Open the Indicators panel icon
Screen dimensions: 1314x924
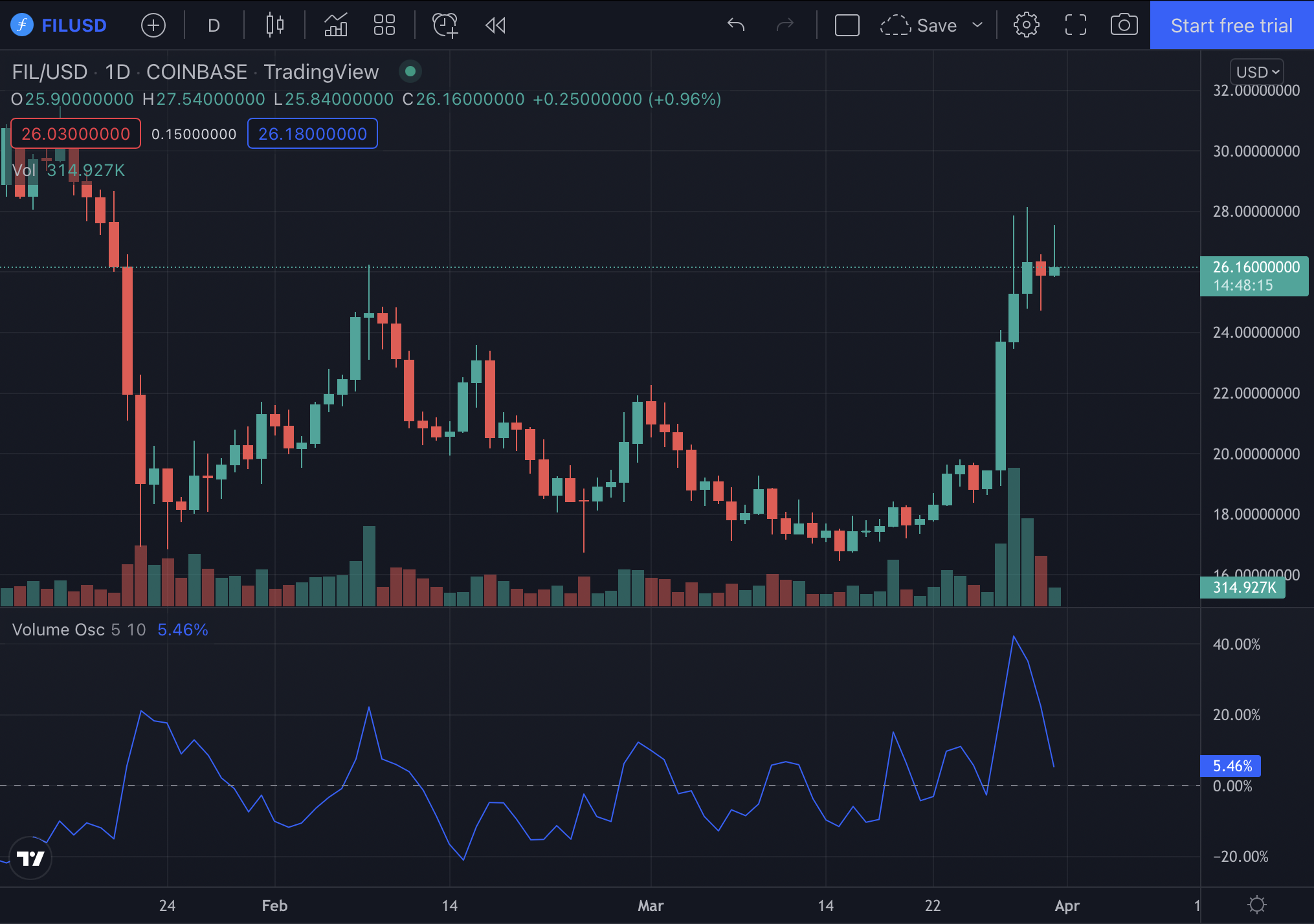pos(335,25)
